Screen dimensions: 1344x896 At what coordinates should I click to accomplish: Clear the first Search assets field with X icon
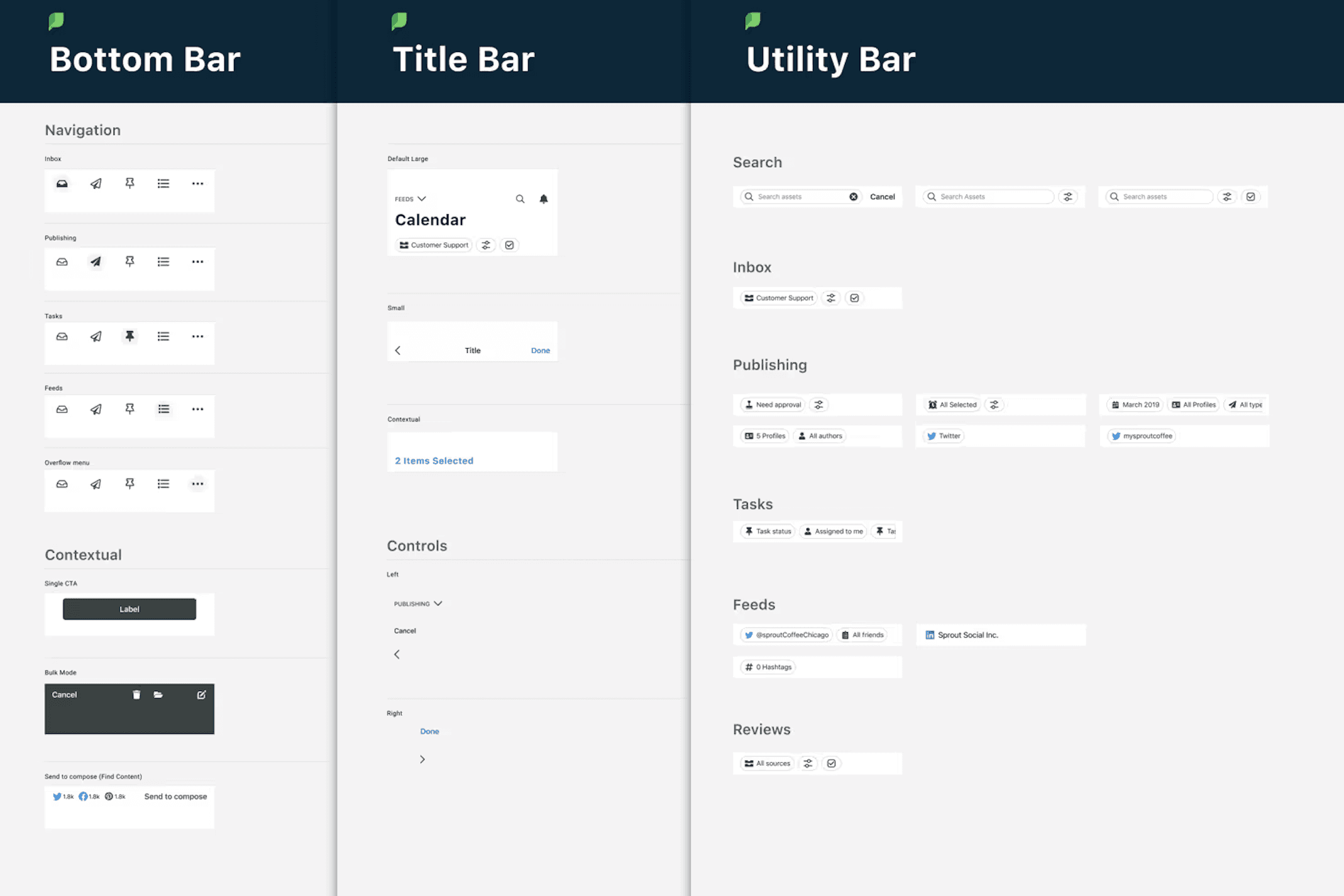pos(853,197)
